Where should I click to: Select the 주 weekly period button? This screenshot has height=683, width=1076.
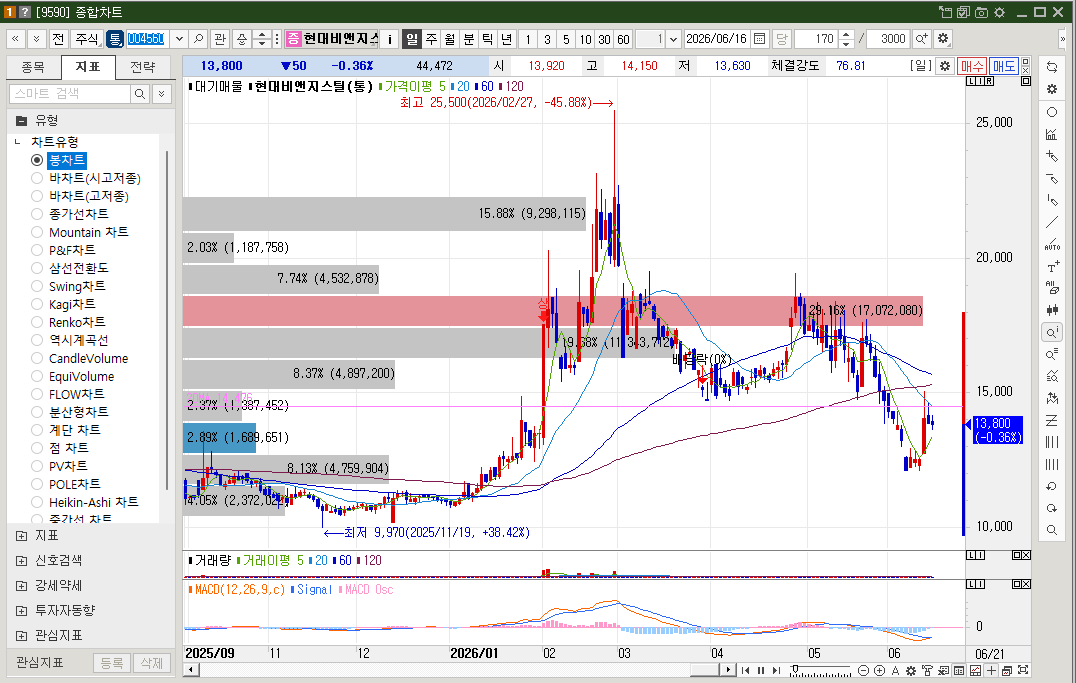point(431,39)
